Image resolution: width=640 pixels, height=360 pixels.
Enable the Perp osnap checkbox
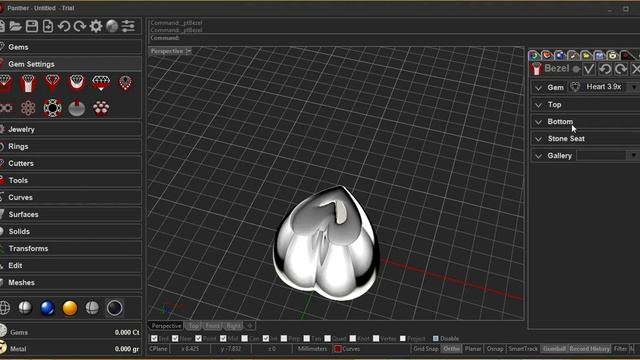click(x=284, y=338)
